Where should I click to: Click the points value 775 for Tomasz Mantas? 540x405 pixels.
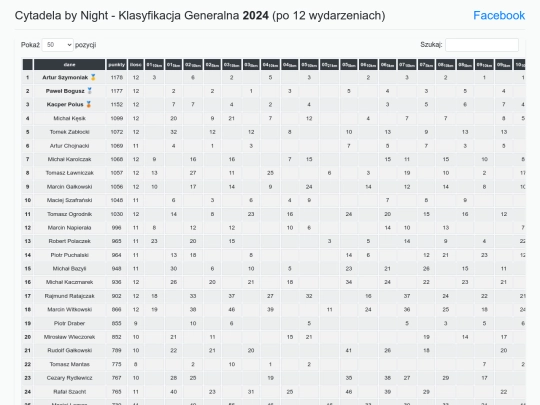(116, 364)
